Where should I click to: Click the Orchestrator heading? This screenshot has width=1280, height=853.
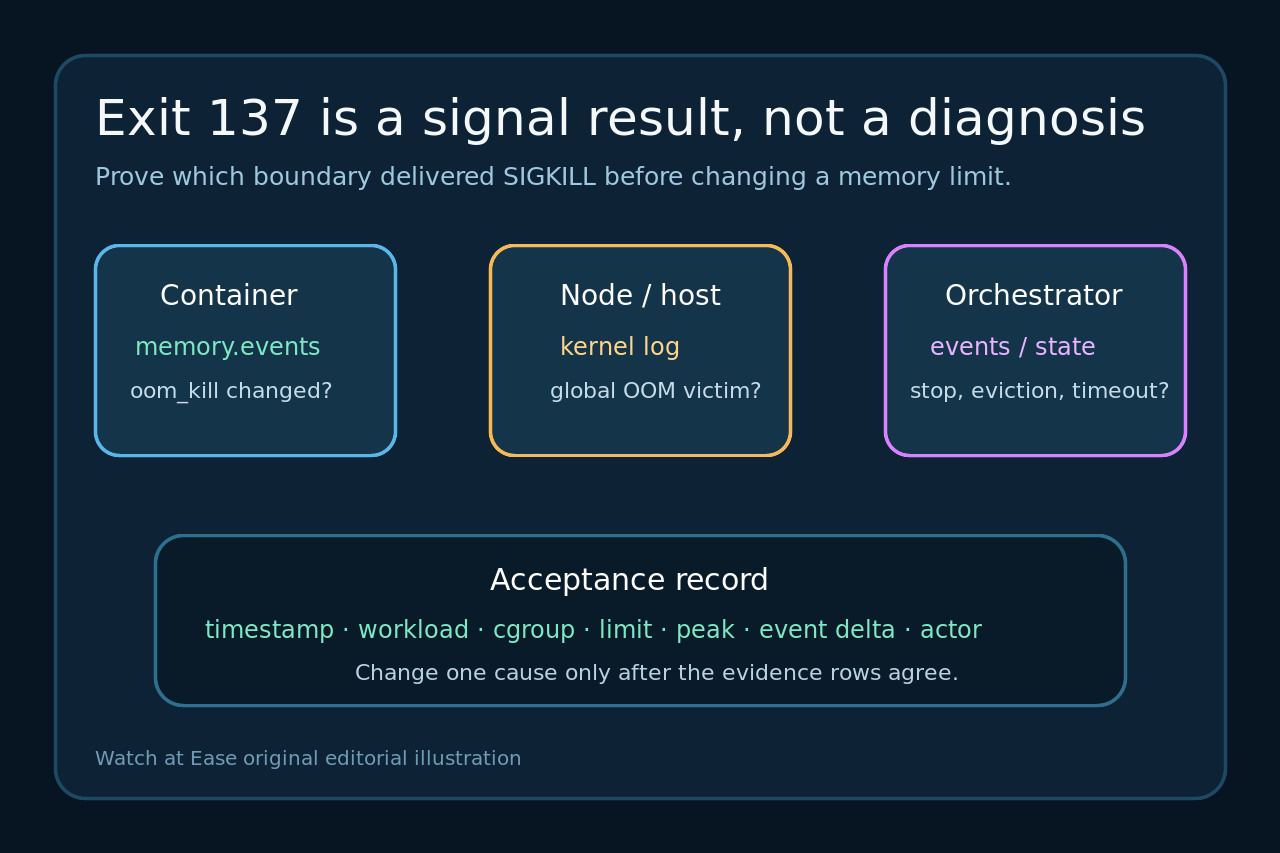coord(1034,296)
